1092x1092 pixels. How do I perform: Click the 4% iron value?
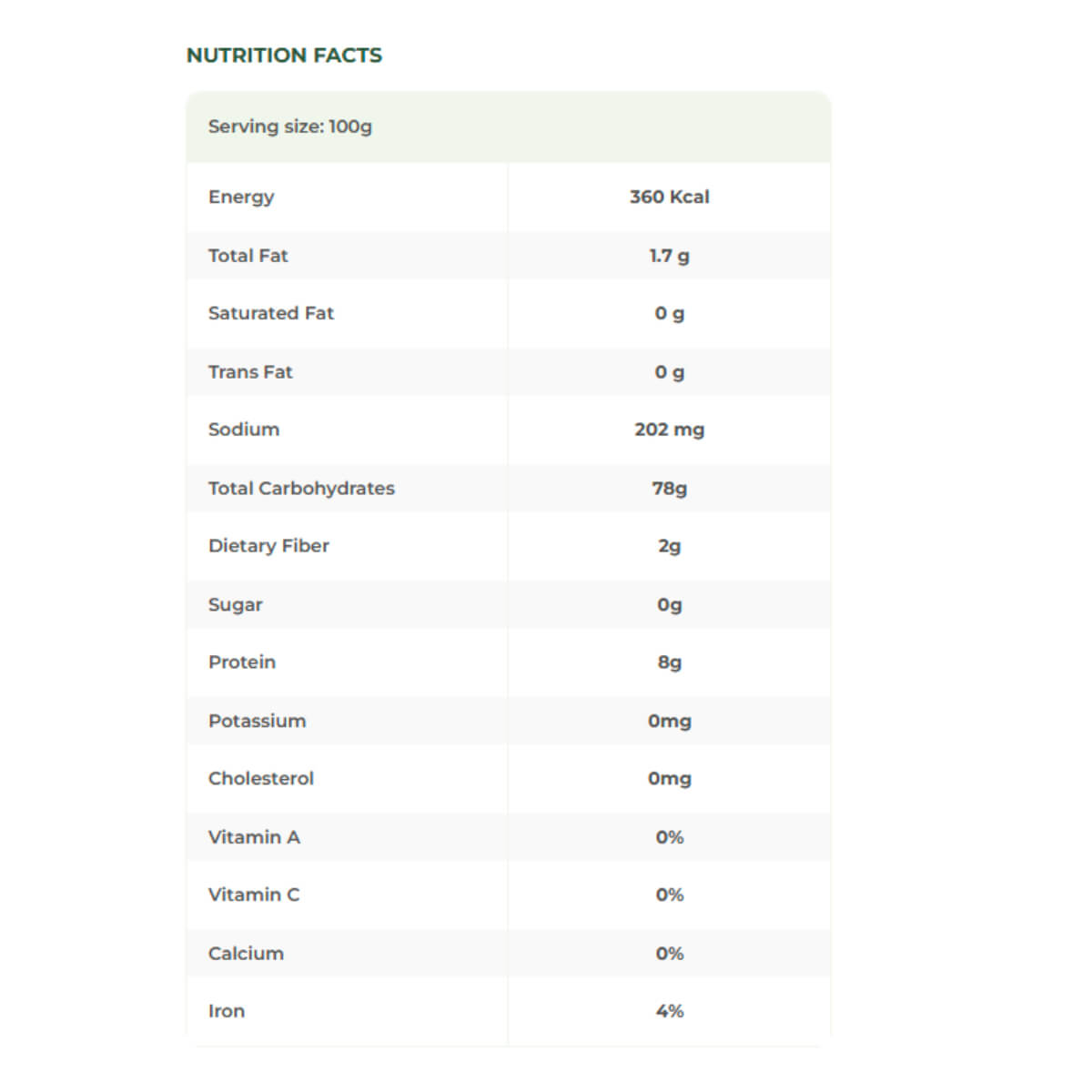pos(669,1011)
